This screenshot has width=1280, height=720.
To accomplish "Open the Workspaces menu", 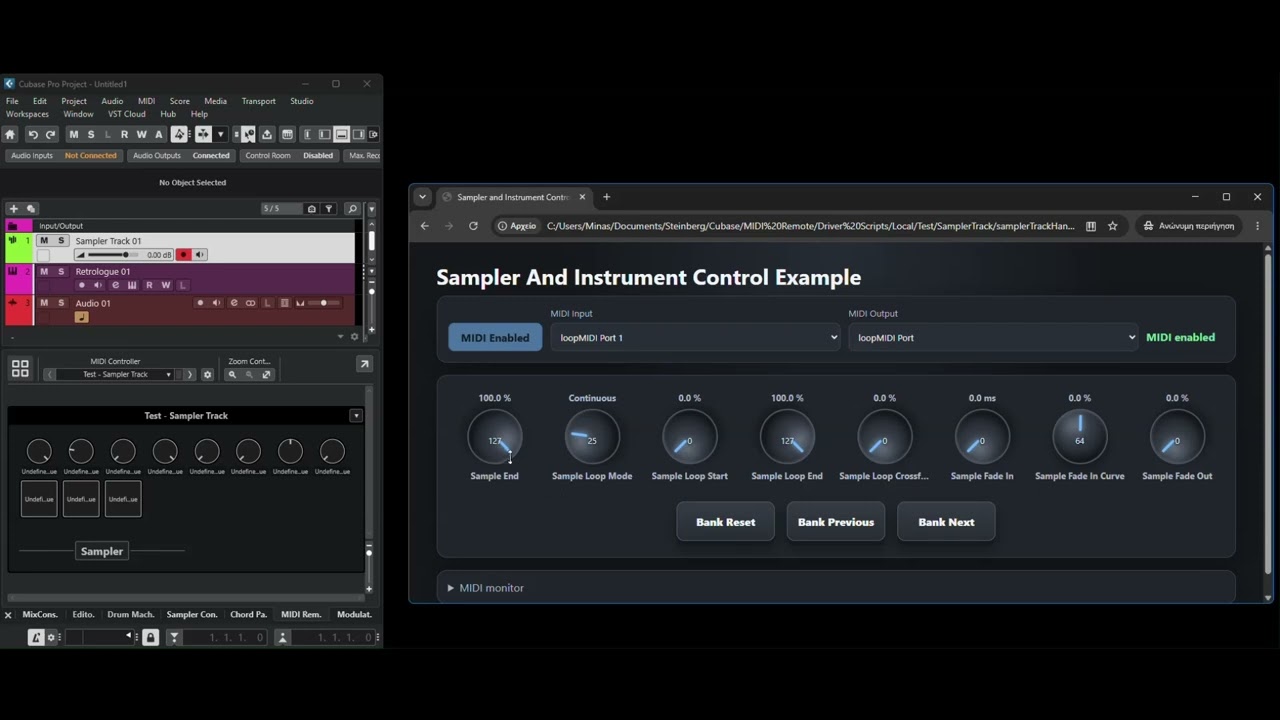I will click(x=27, y=114).
